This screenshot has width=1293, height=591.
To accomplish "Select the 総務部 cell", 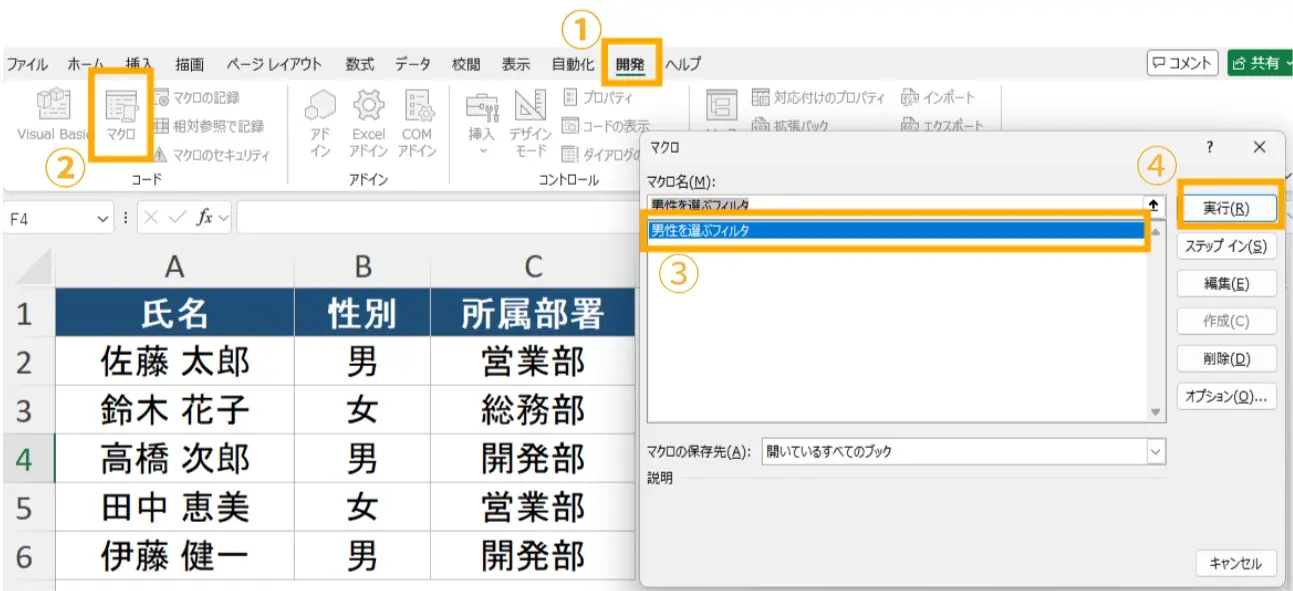I will (533, 411).
